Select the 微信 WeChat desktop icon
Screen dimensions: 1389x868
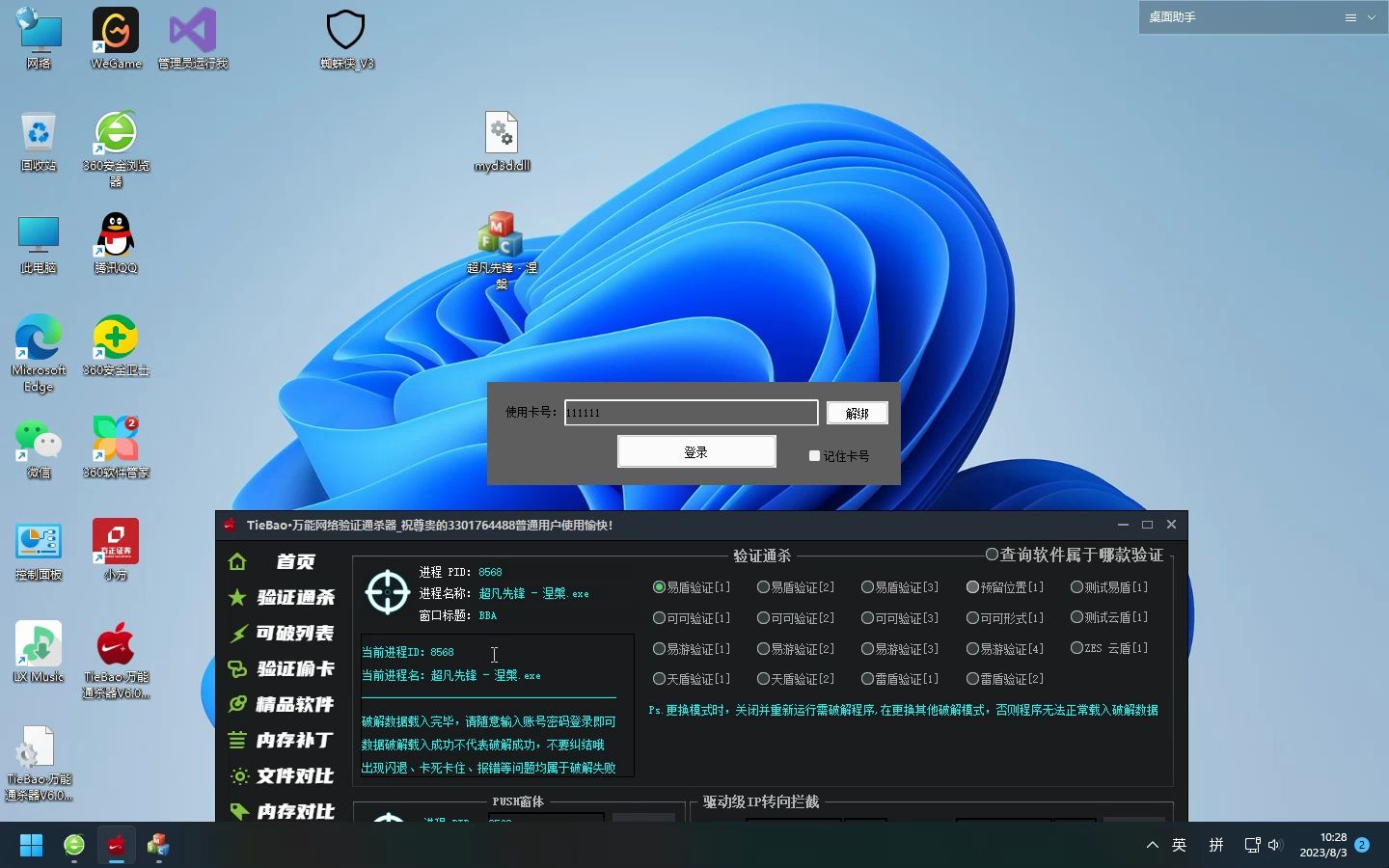[39, 448]
